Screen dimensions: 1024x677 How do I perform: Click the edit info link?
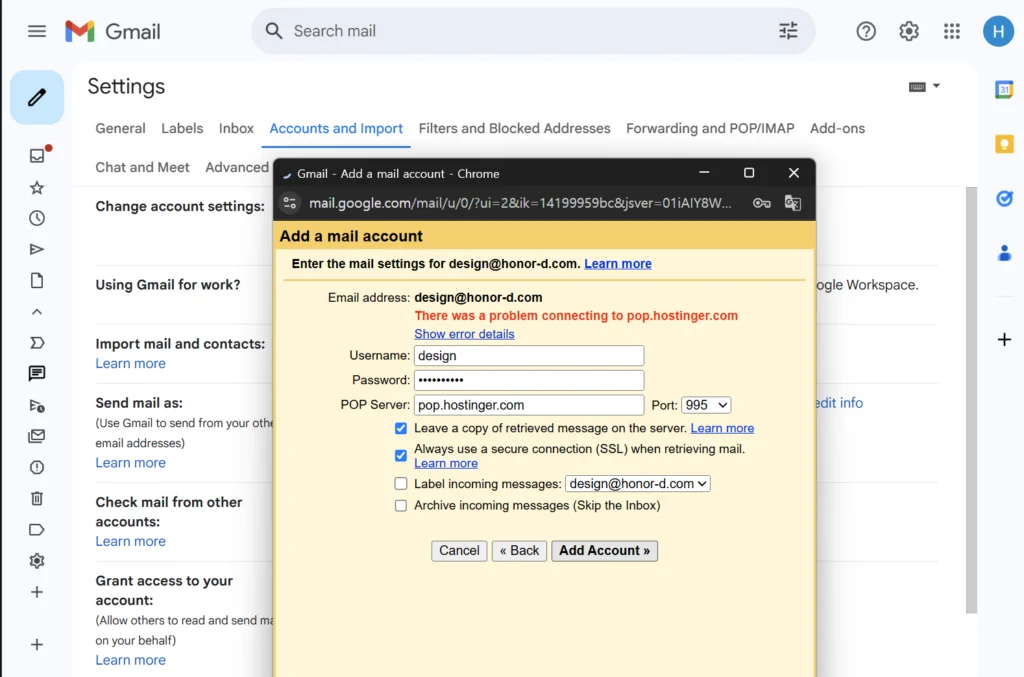pos(839,403)
